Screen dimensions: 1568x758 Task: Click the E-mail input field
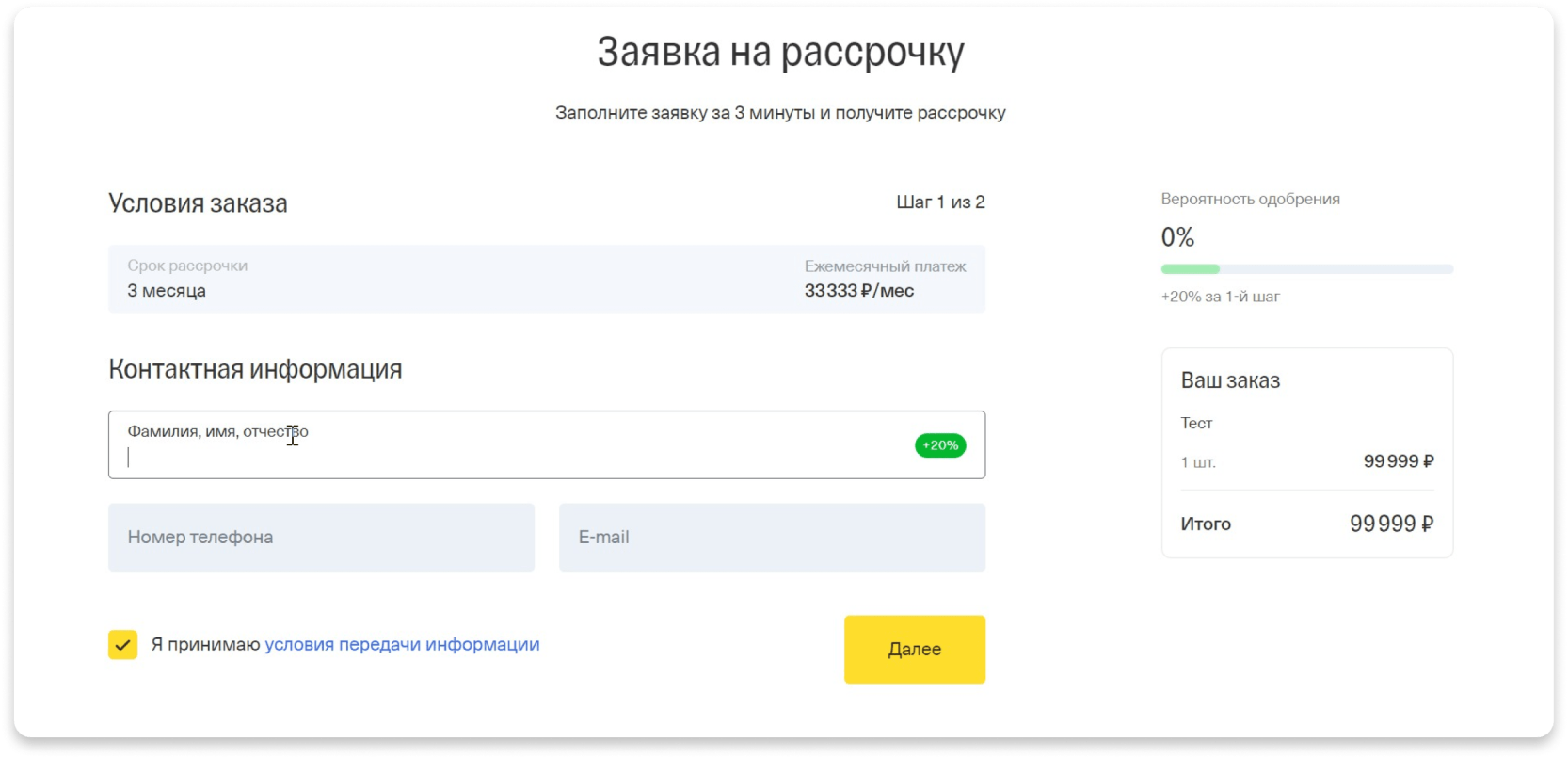pos(772,537)
